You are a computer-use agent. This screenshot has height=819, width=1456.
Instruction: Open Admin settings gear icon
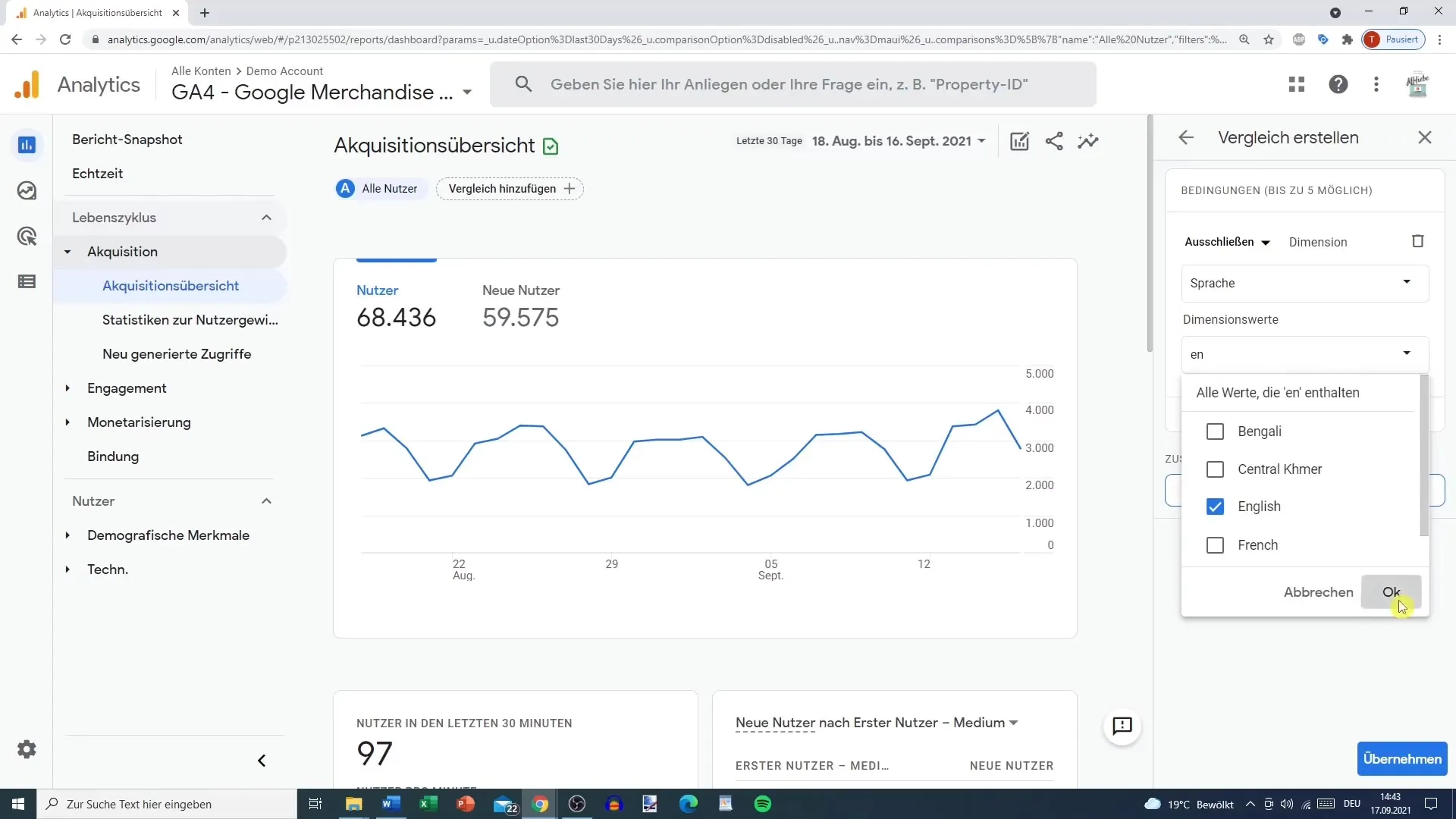click(x=27, y=749)
